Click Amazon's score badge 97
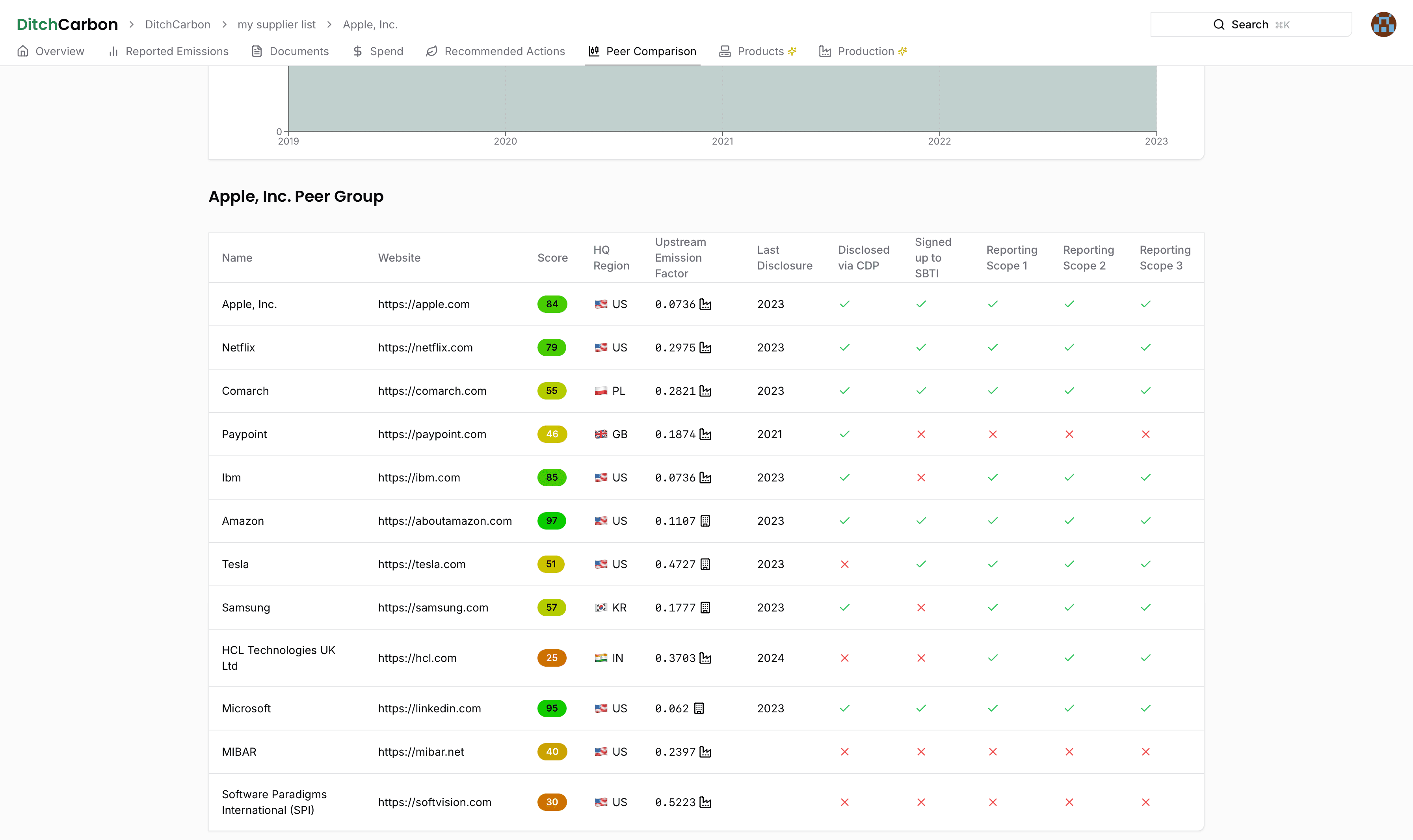The width and height of the screenshot is (1413, 840). 551,521
